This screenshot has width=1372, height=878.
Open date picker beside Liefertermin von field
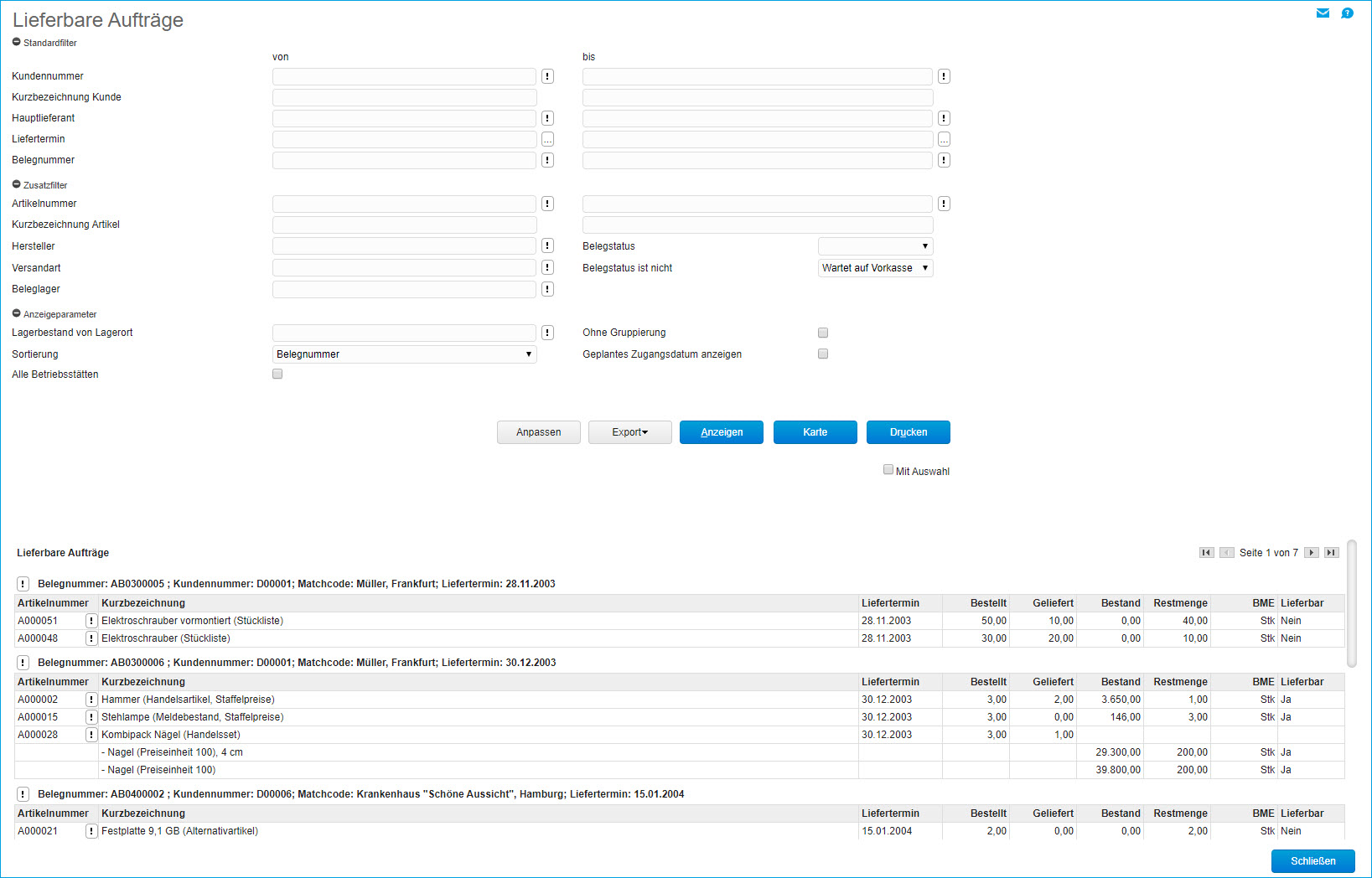547,139
